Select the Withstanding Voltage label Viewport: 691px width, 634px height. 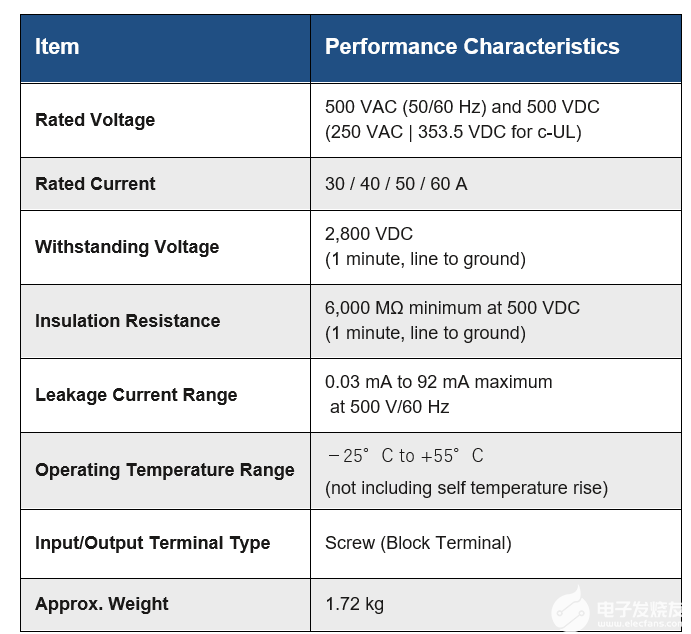click(x=127, y=247)
